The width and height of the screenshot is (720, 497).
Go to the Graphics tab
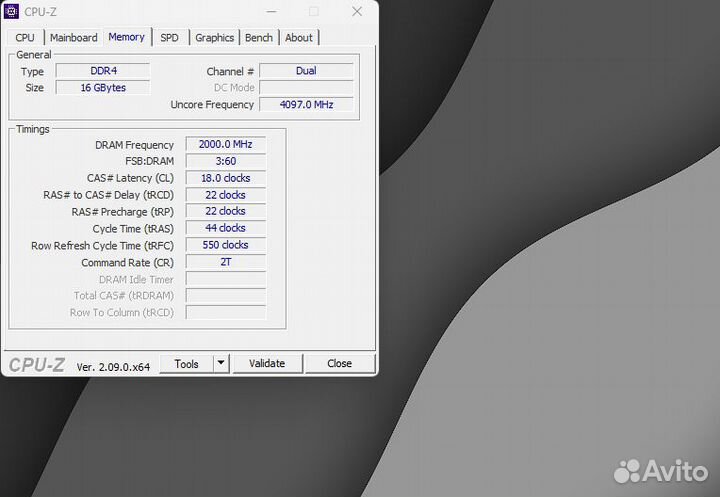214,38
